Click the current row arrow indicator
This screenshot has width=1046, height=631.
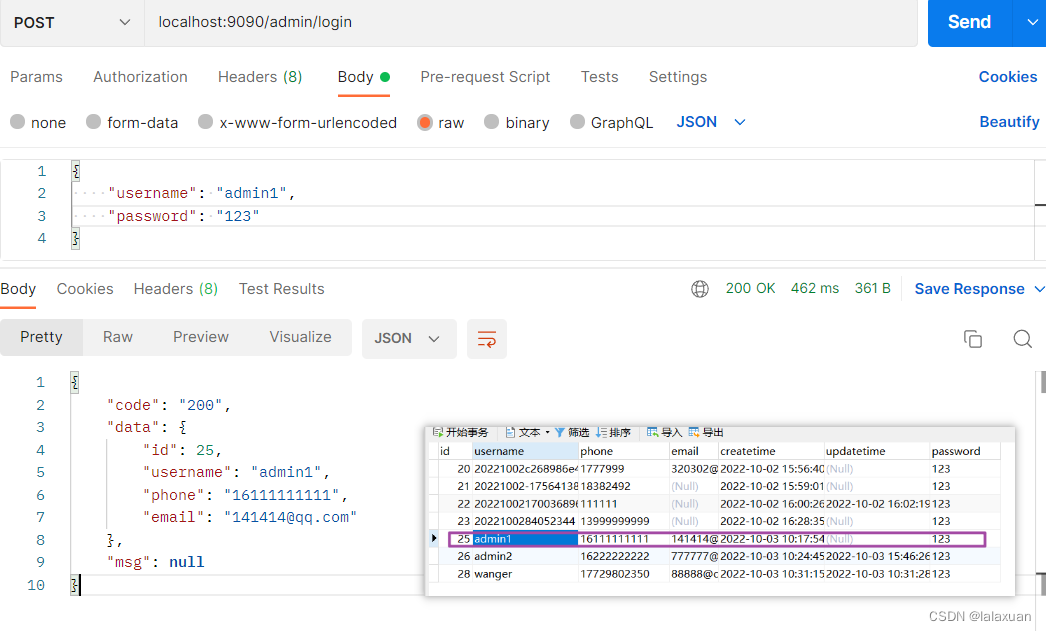(x=434, y=538)
